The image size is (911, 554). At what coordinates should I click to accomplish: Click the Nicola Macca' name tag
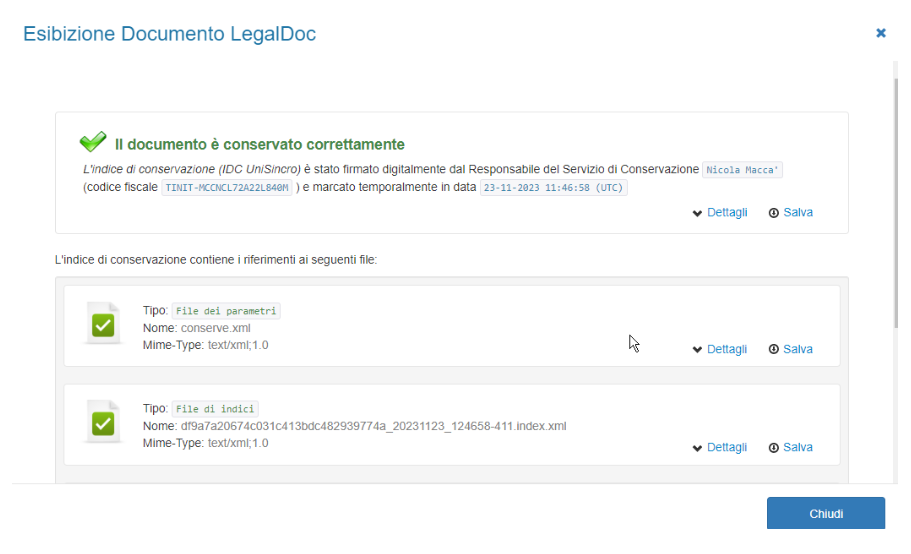pos(743,170)
